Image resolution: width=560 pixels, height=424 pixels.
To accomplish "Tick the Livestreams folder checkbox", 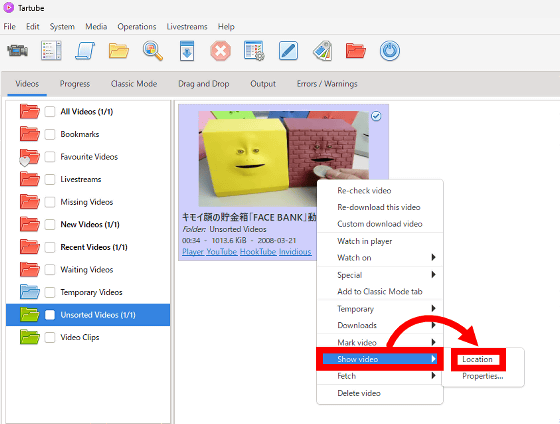I will coord(50,179).
